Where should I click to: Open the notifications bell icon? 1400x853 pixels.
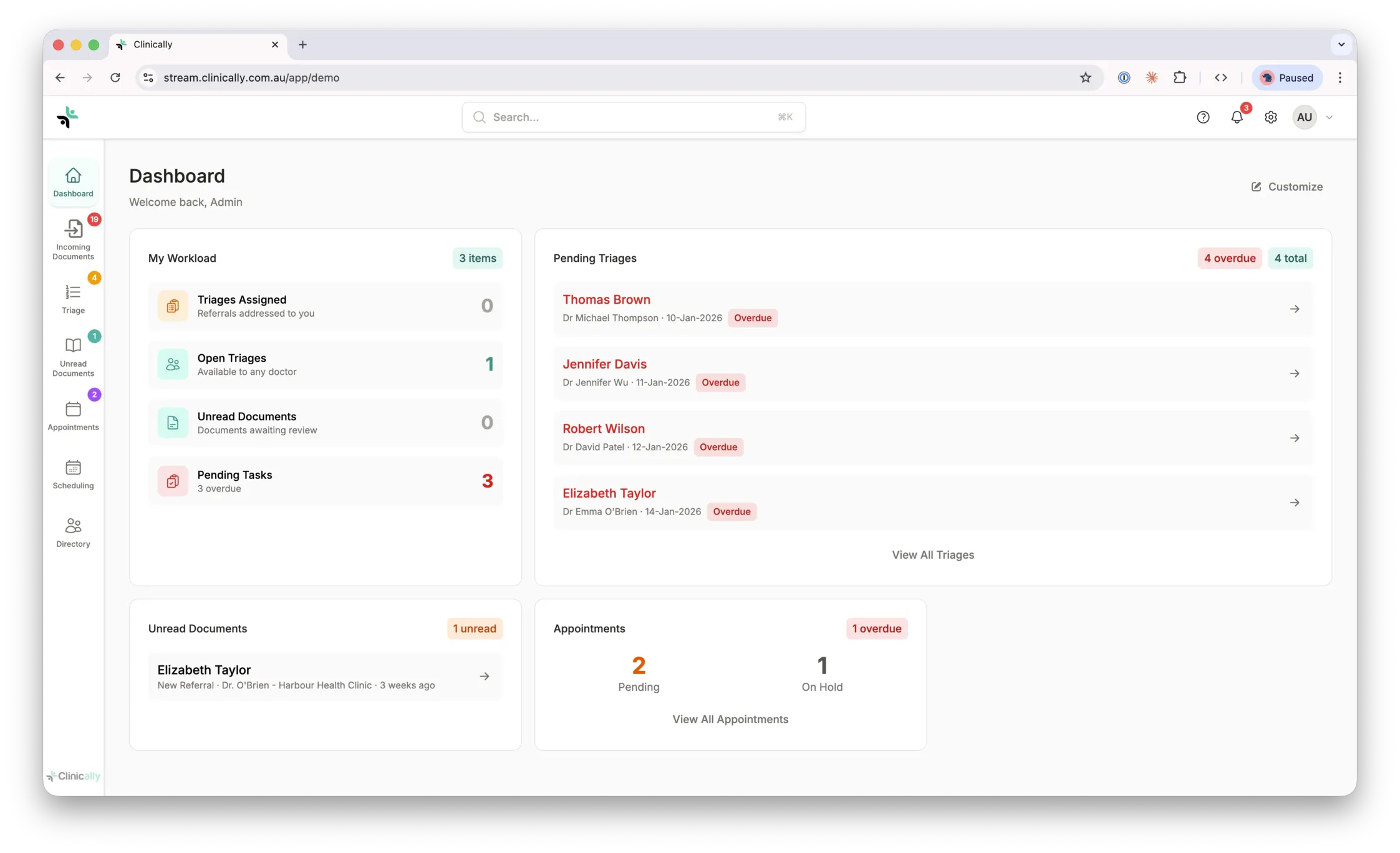pyautogui.click(x=1237, y=117)
